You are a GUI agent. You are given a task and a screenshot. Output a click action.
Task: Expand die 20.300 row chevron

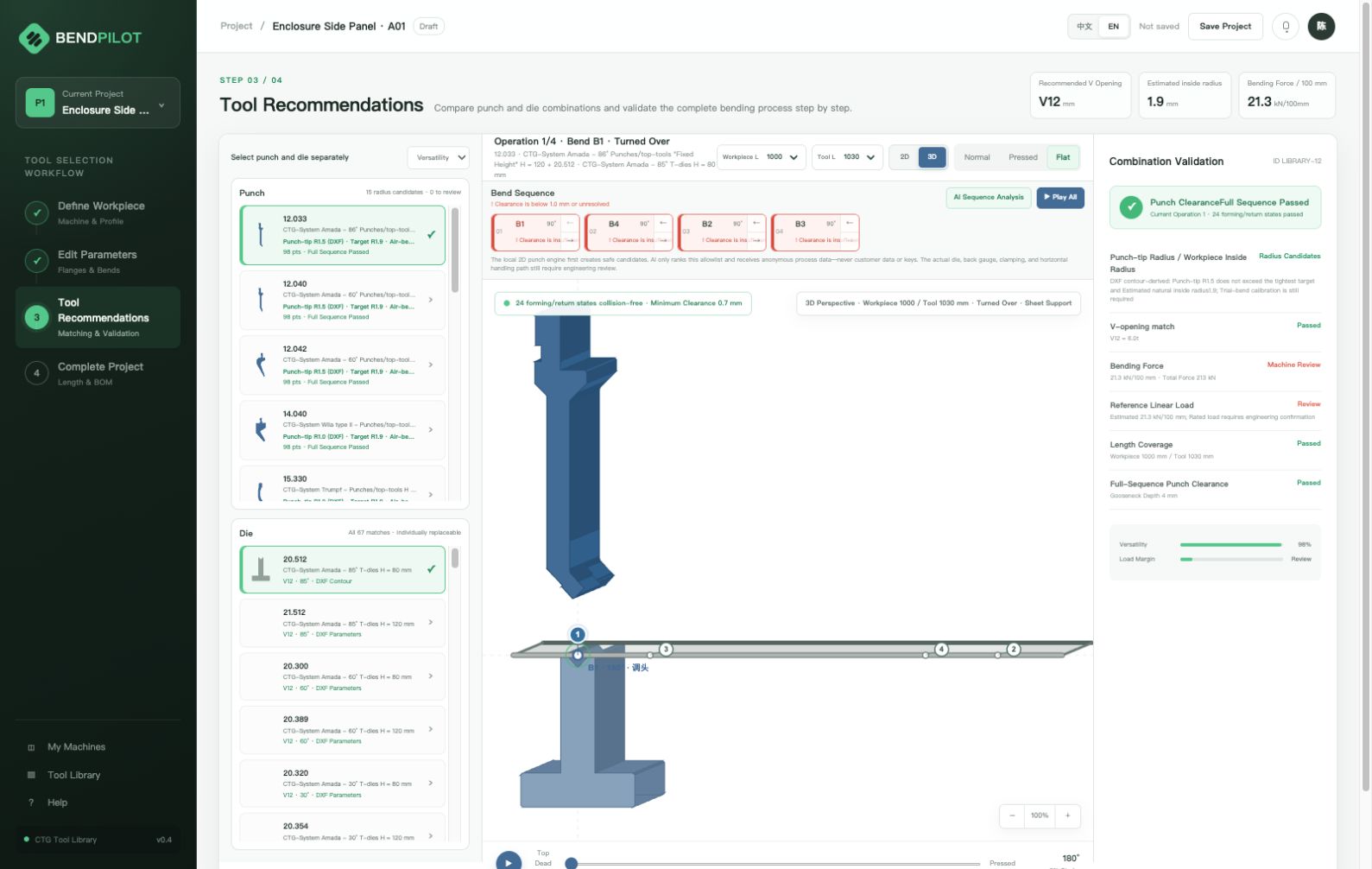tap(431, 676)
